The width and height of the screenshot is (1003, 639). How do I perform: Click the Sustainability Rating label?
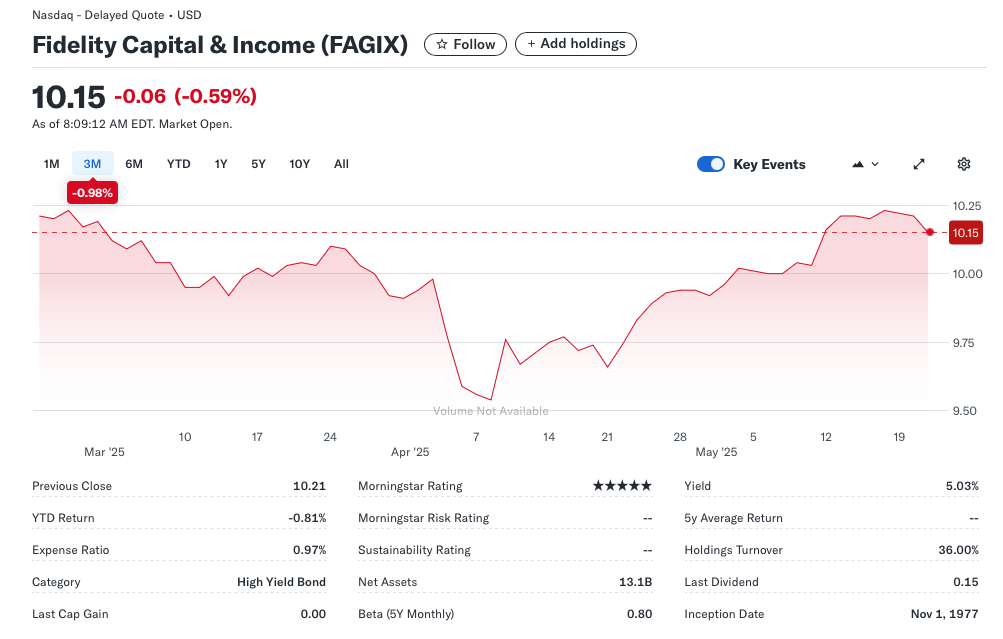(415, 550)
